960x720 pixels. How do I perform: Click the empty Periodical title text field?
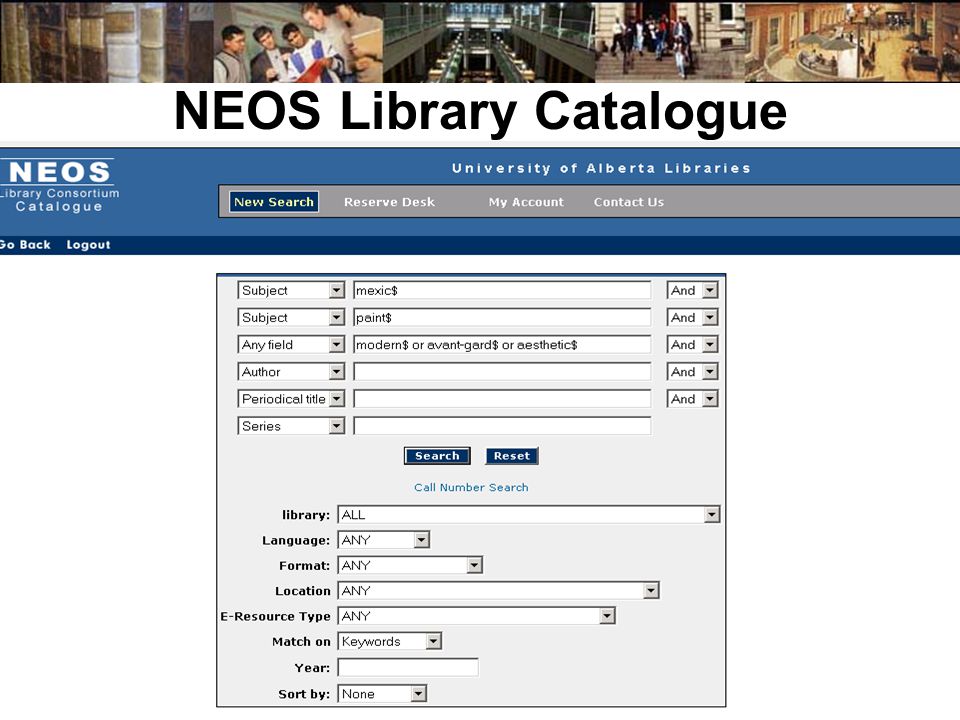pos(502,399)
